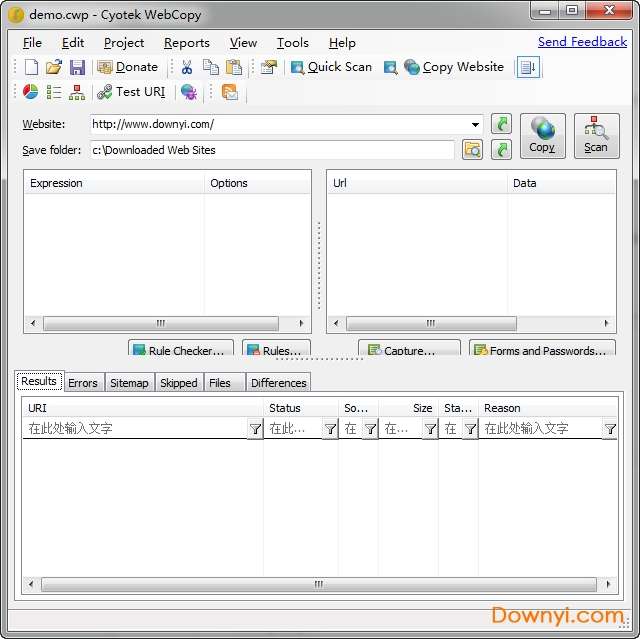The image size is (640, 639).
Task: Click green arrow beside Website field
Action: pos(501,124)
